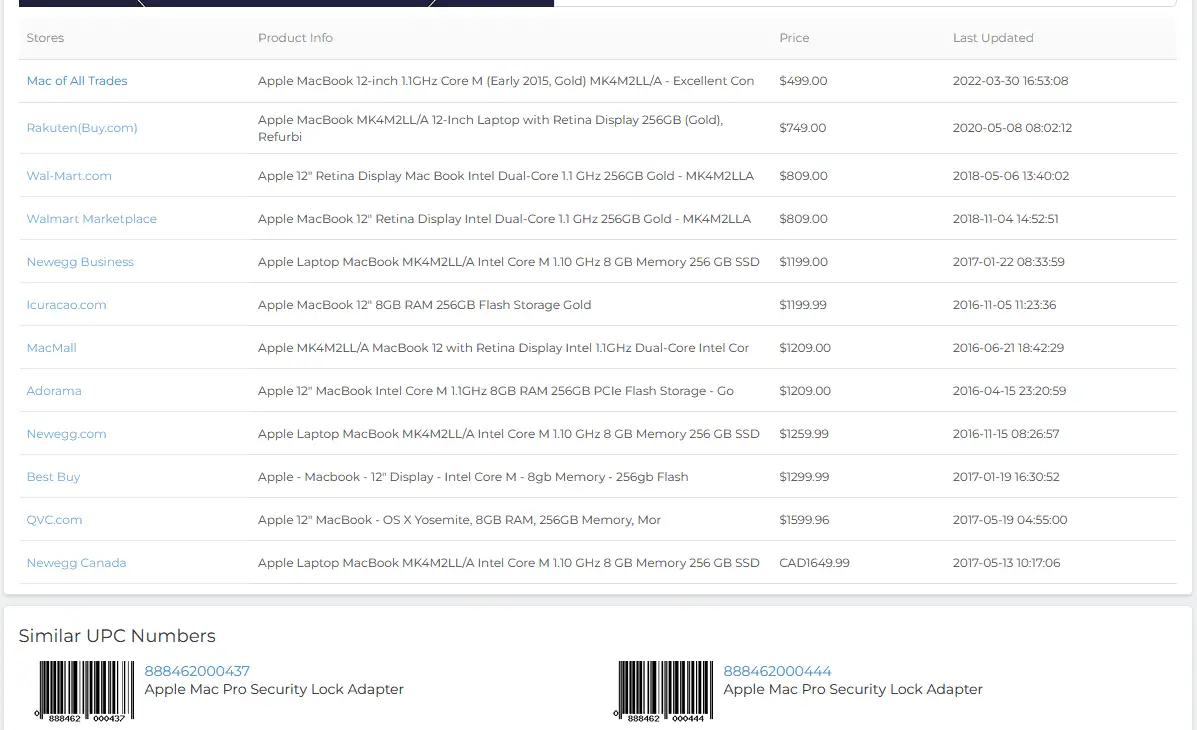Image resolution: width=1197 pixels, height=730 pixels.
Task: Go to the Adorama store link
Action: (x=54, y=391)
